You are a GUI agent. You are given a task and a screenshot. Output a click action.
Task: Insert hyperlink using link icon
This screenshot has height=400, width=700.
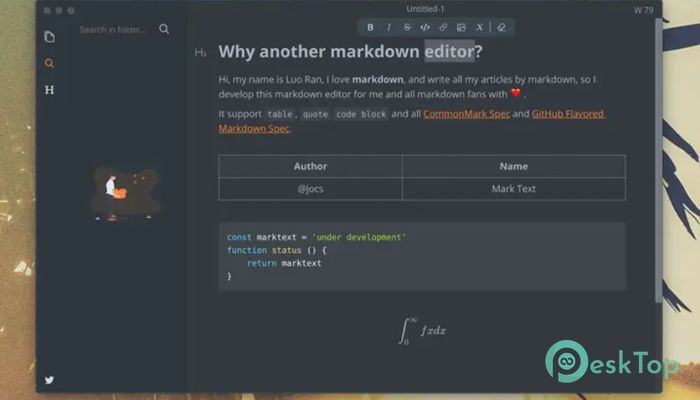point(443,27)
